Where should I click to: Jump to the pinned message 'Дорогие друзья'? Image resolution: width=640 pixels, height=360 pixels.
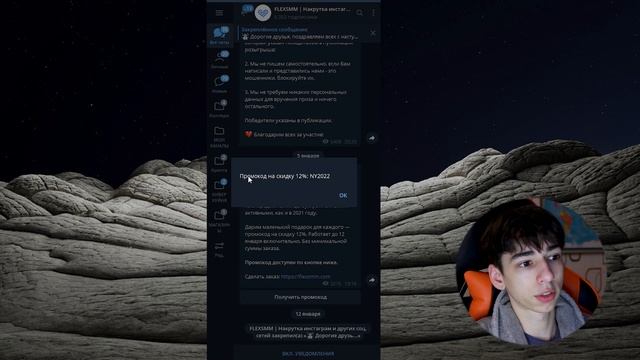point(300,33)
